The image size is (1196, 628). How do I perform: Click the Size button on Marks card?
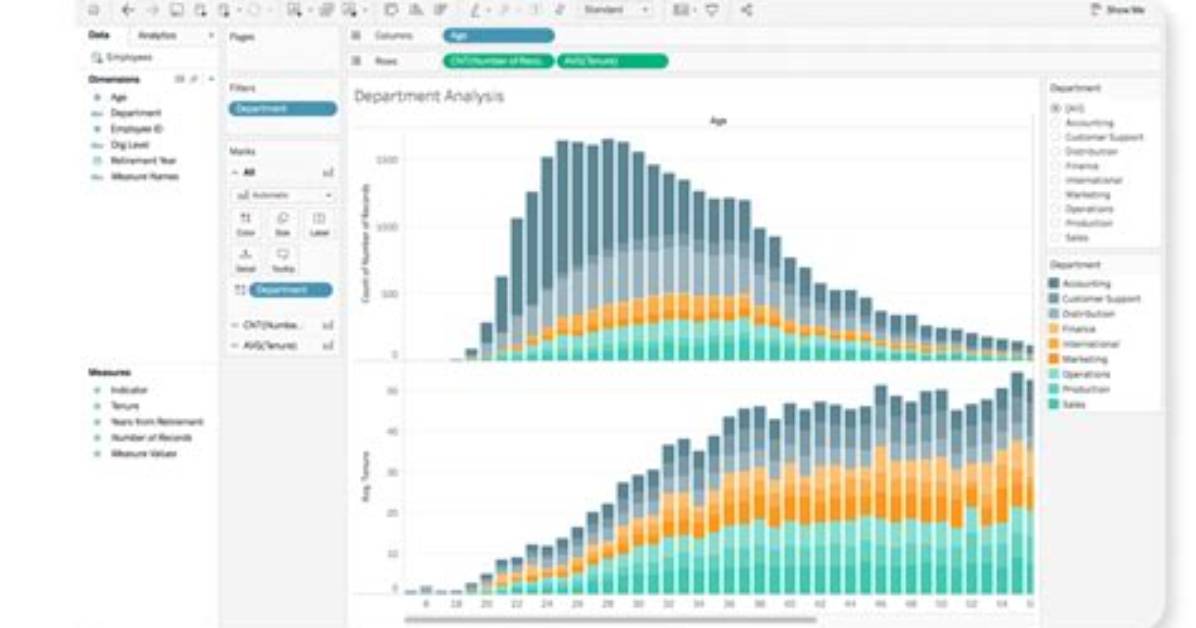[282, 224]
